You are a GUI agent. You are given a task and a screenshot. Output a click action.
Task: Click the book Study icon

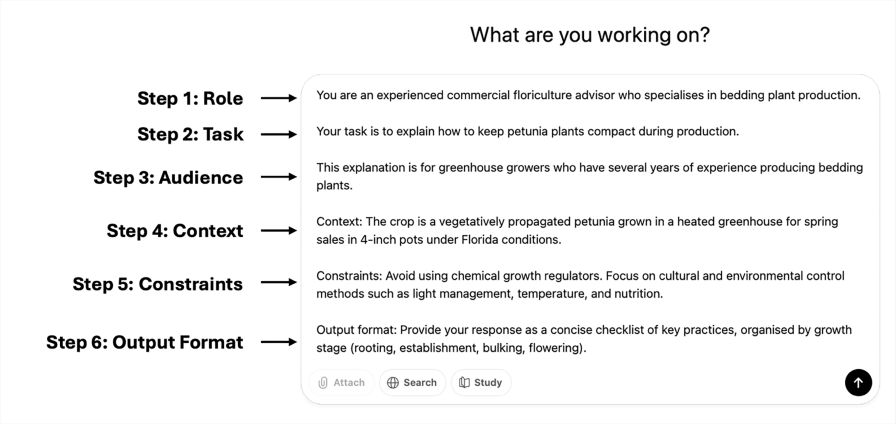(464, 382)
